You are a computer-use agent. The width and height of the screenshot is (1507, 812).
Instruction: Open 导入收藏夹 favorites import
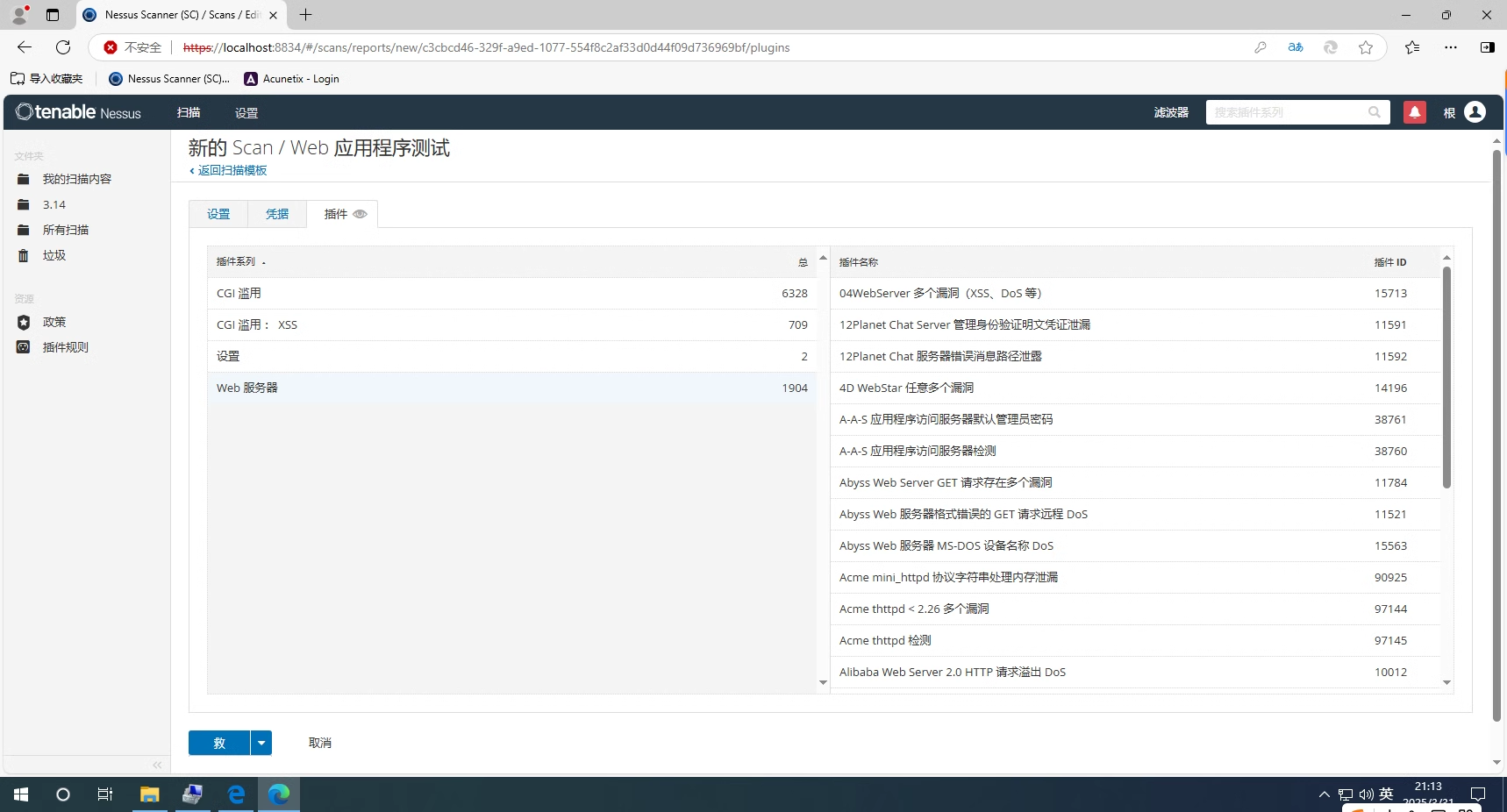[x=46, y=79]
